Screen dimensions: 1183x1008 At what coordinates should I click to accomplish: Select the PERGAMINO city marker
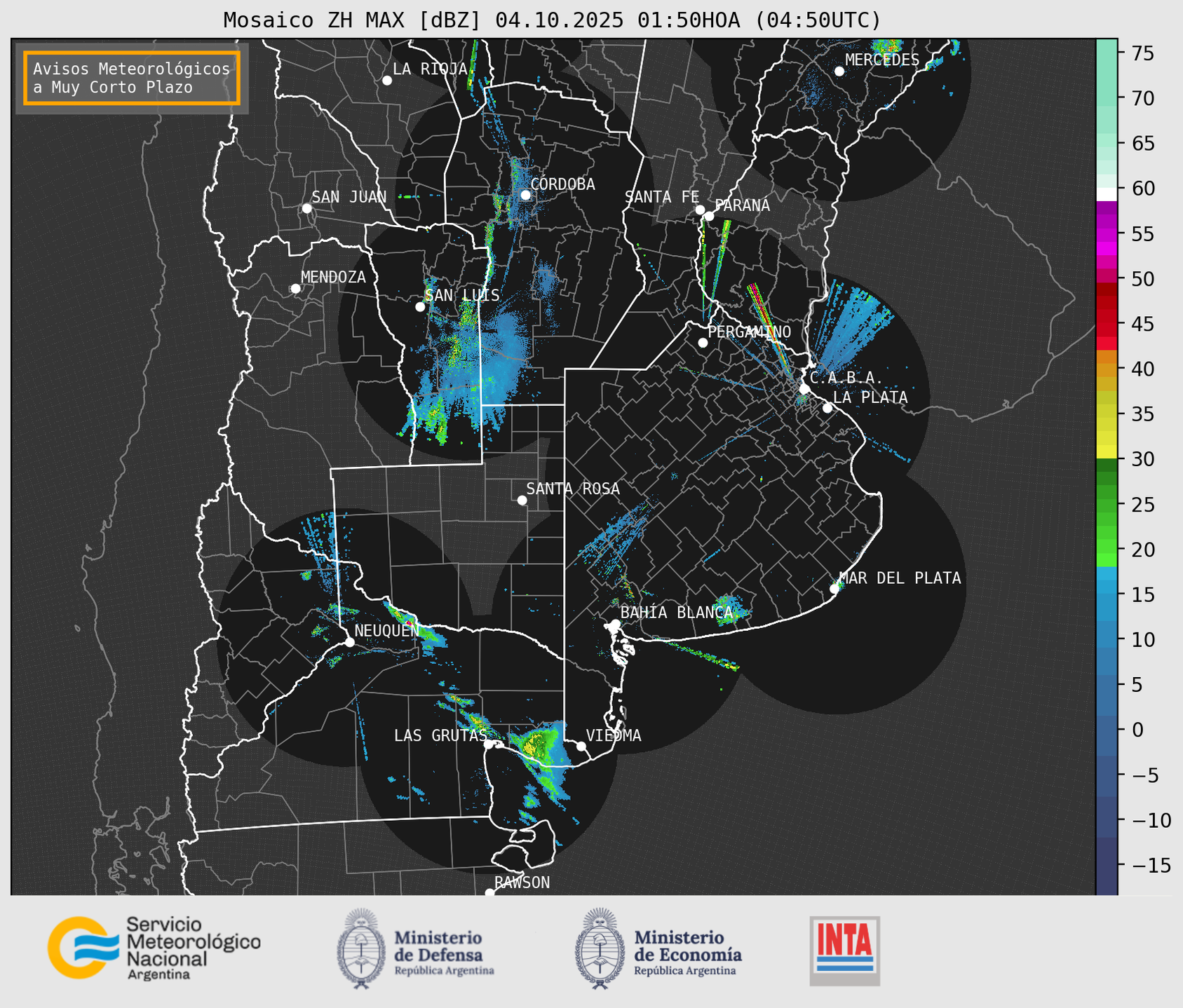tap(703, 343)
